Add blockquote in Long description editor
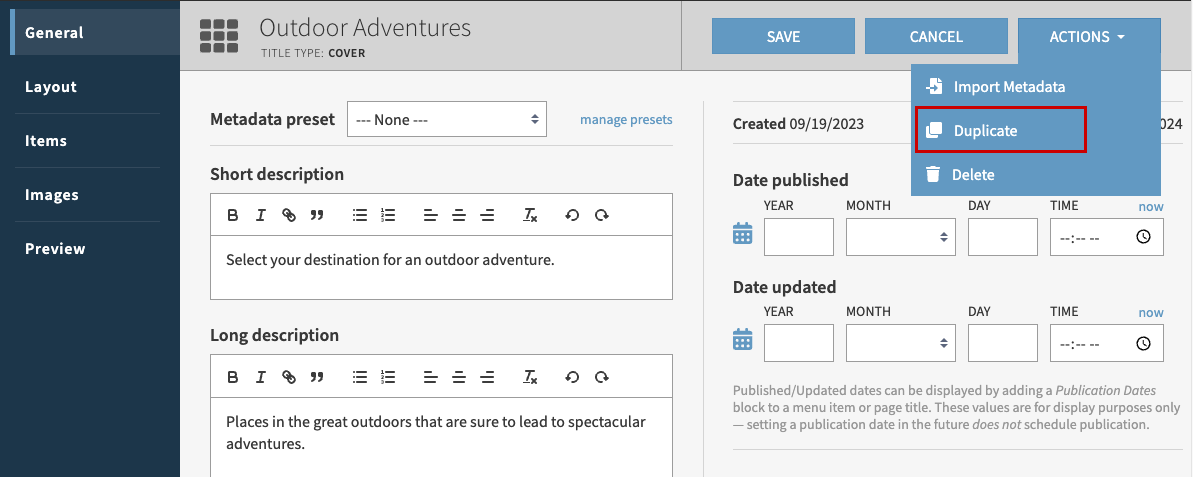The image size is (1193, 477). pyautogui.click(x=317, y=377)
